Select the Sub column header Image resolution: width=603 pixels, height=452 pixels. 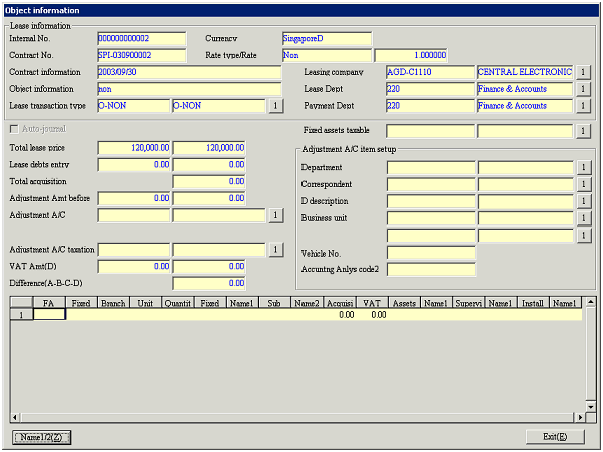click(275, 303)
